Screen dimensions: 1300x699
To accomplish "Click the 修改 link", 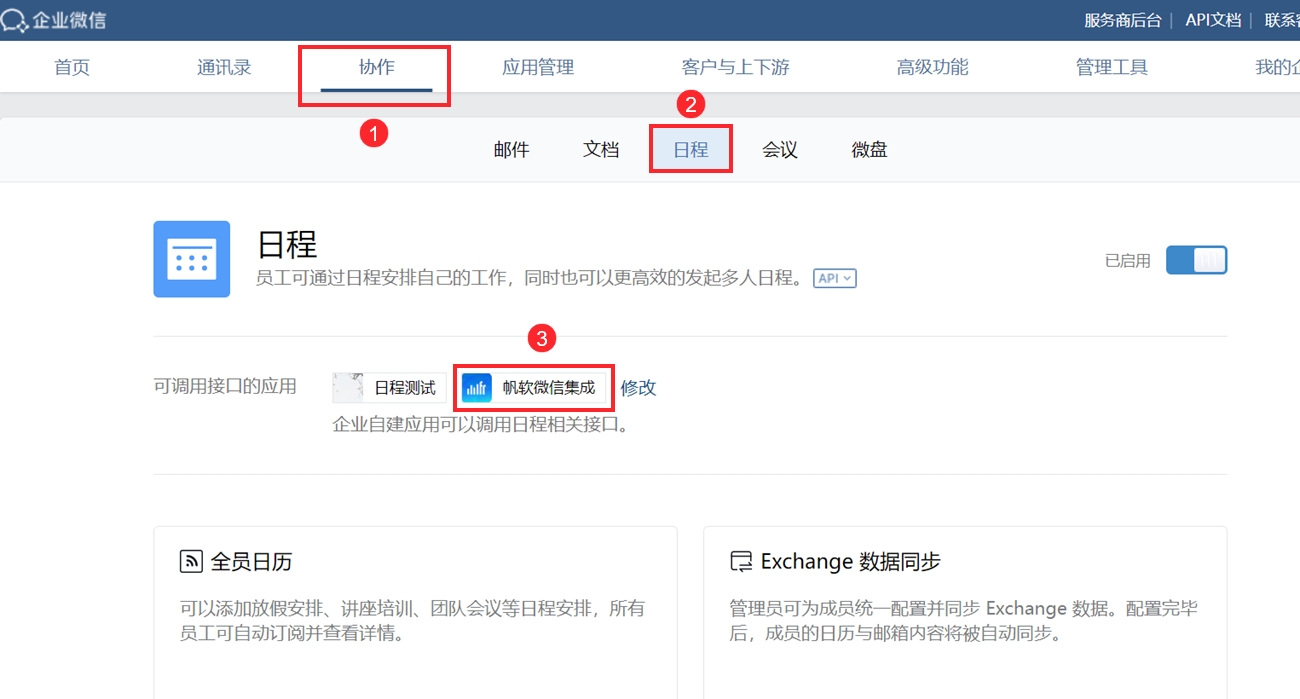I will (x=639, y=388).
